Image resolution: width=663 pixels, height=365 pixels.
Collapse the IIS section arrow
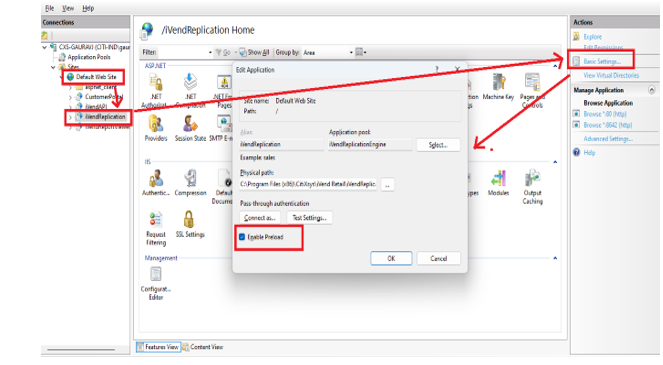coord(555,162)
